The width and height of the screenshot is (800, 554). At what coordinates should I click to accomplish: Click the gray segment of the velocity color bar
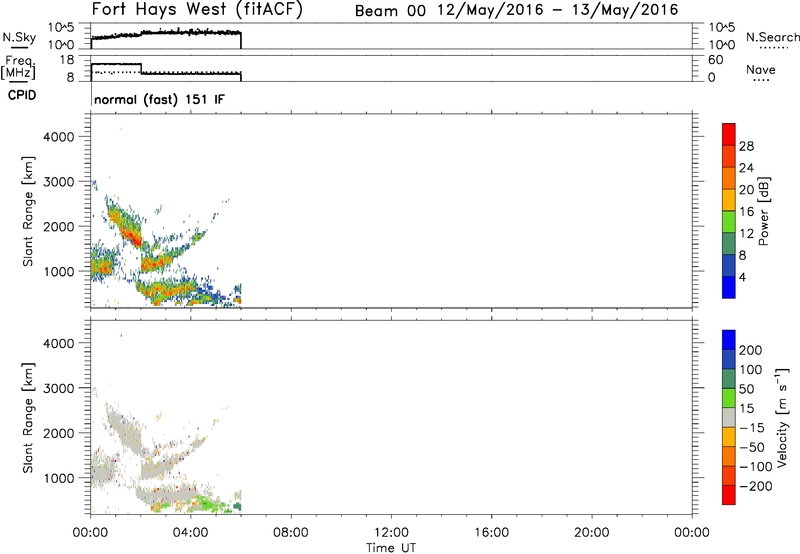(x=729, y=417)
